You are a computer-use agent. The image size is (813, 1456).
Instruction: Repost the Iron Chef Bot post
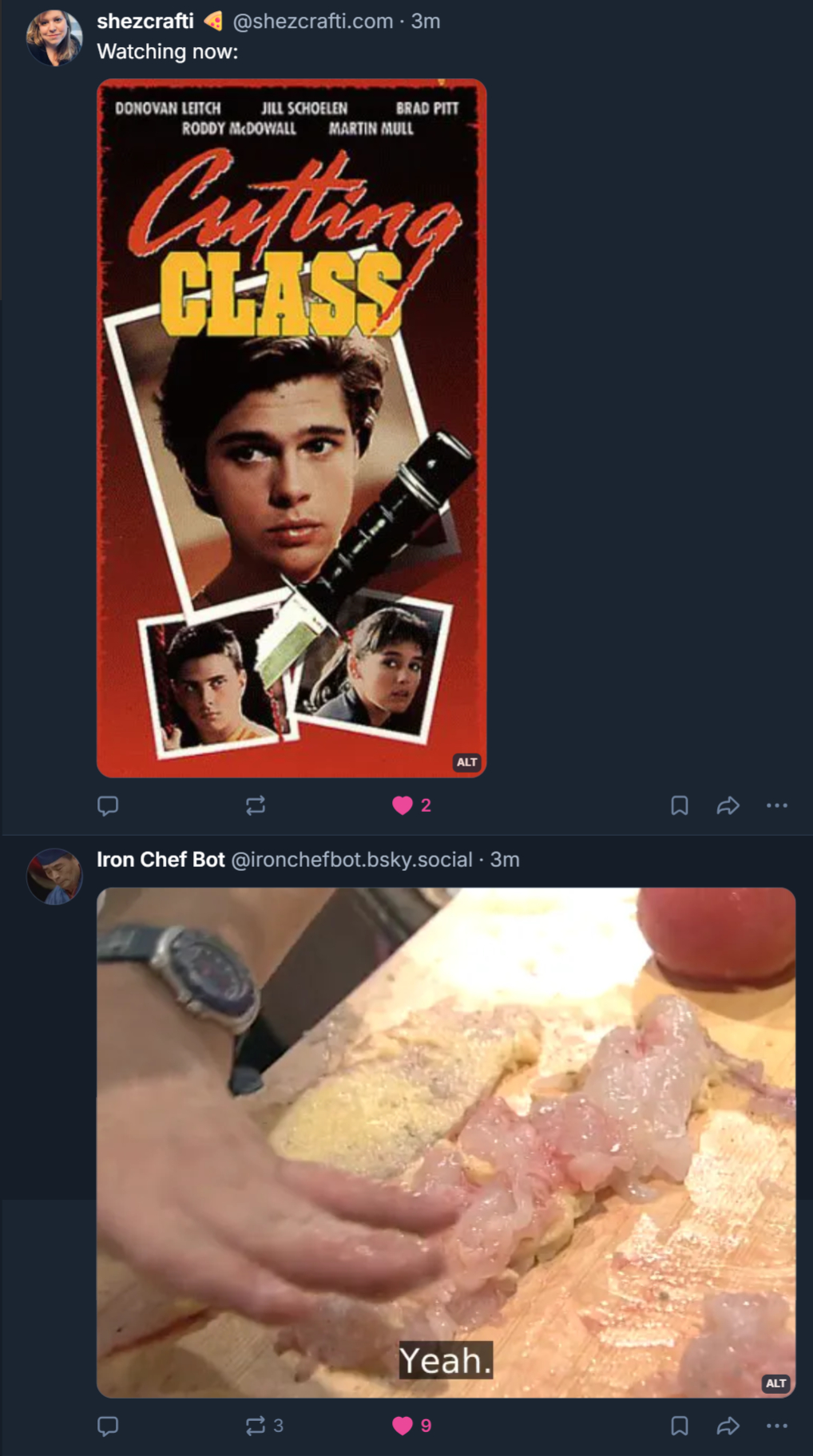tap(256, 1426)
